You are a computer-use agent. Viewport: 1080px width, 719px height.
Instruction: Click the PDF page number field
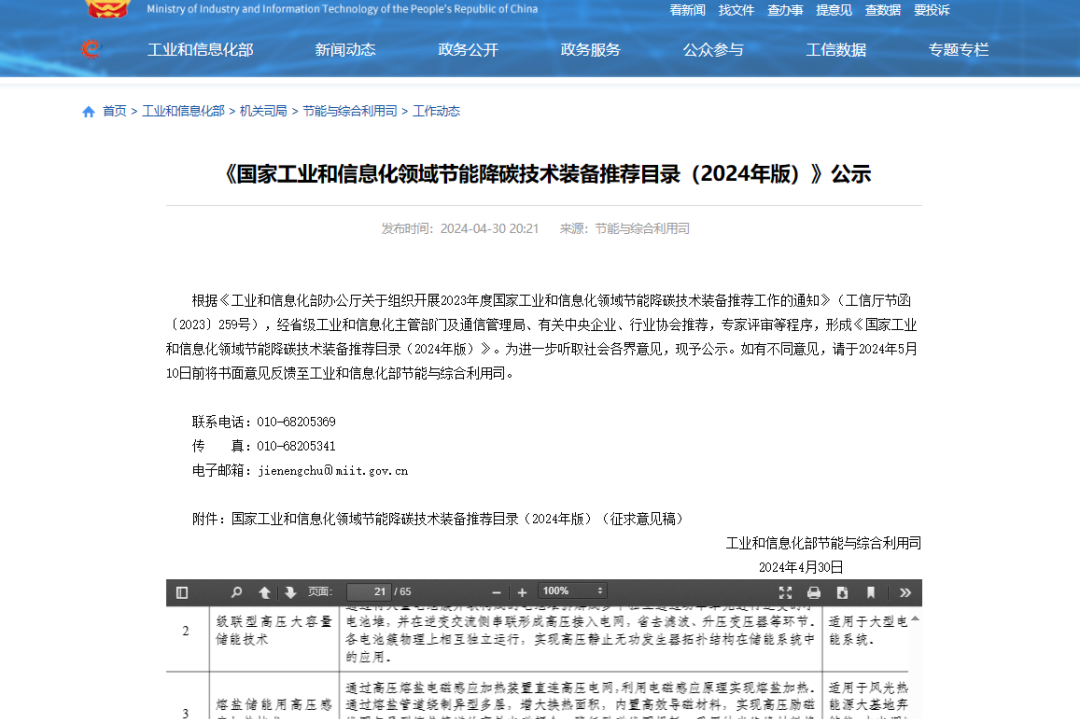coord(368,592)
